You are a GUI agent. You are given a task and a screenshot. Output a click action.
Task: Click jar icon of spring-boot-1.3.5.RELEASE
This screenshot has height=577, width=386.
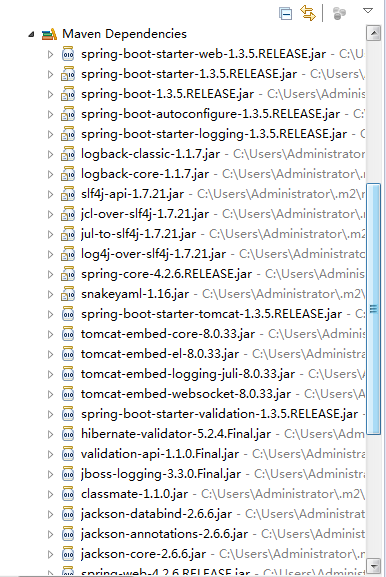pyautogui.click(x=68, y=93)
